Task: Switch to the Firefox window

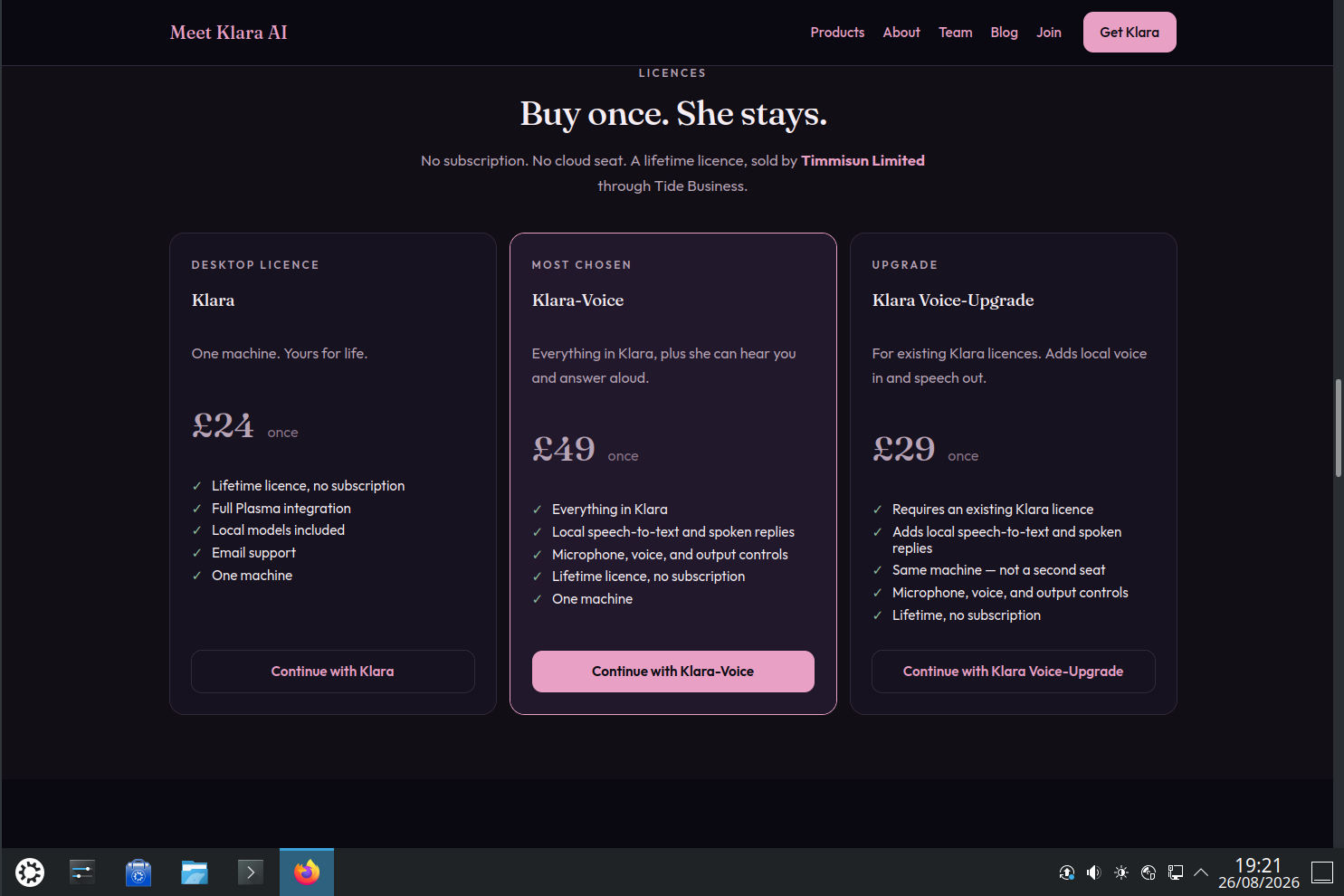Action: pos(307,872)
